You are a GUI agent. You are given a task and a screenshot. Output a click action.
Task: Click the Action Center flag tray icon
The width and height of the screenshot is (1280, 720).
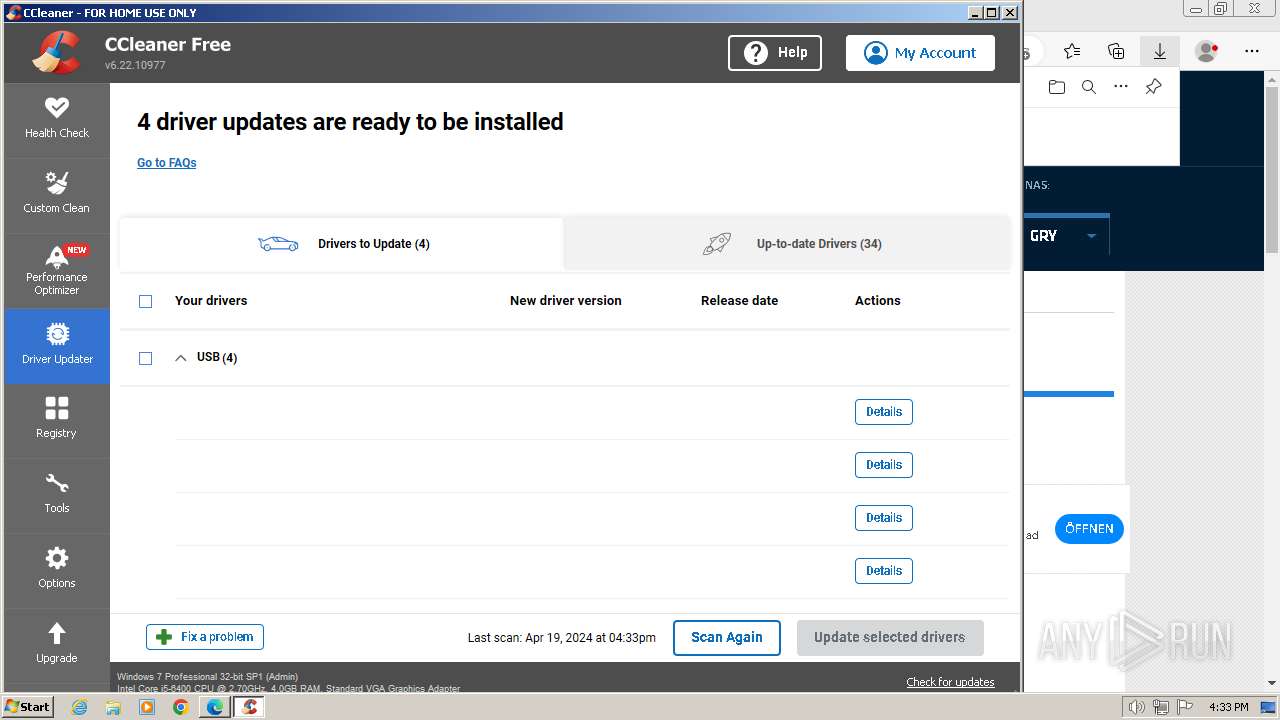[x=1185, y=707]
